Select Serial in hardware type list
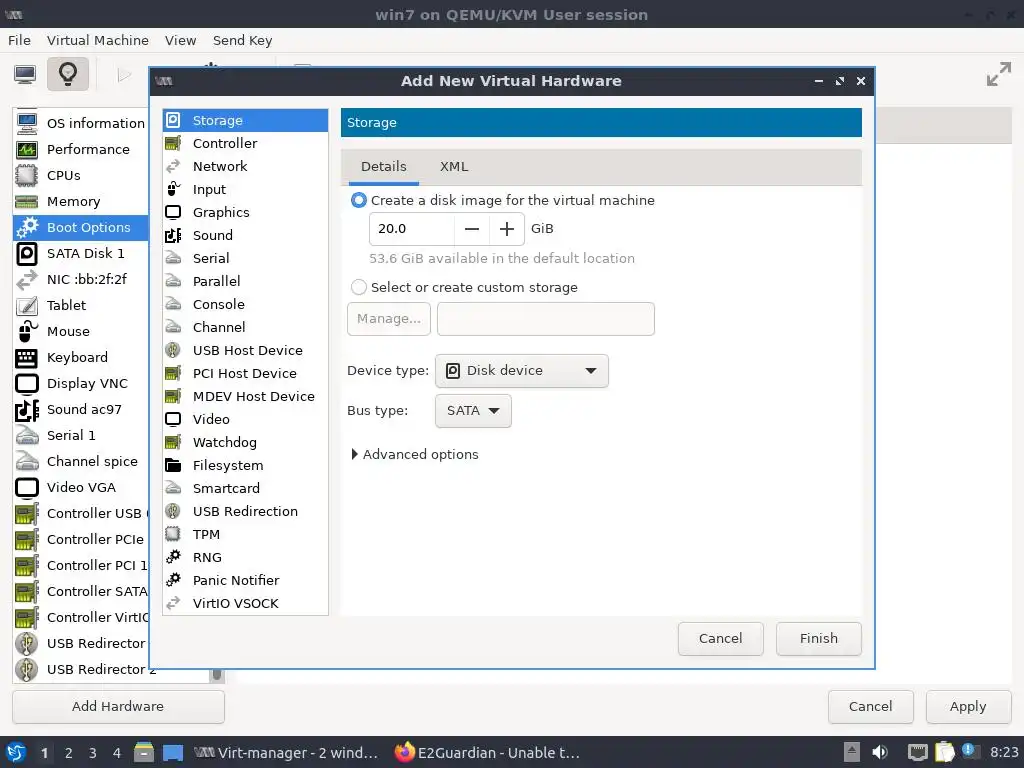The height and width of the screenshot is (768, 1024). [246, 258]
